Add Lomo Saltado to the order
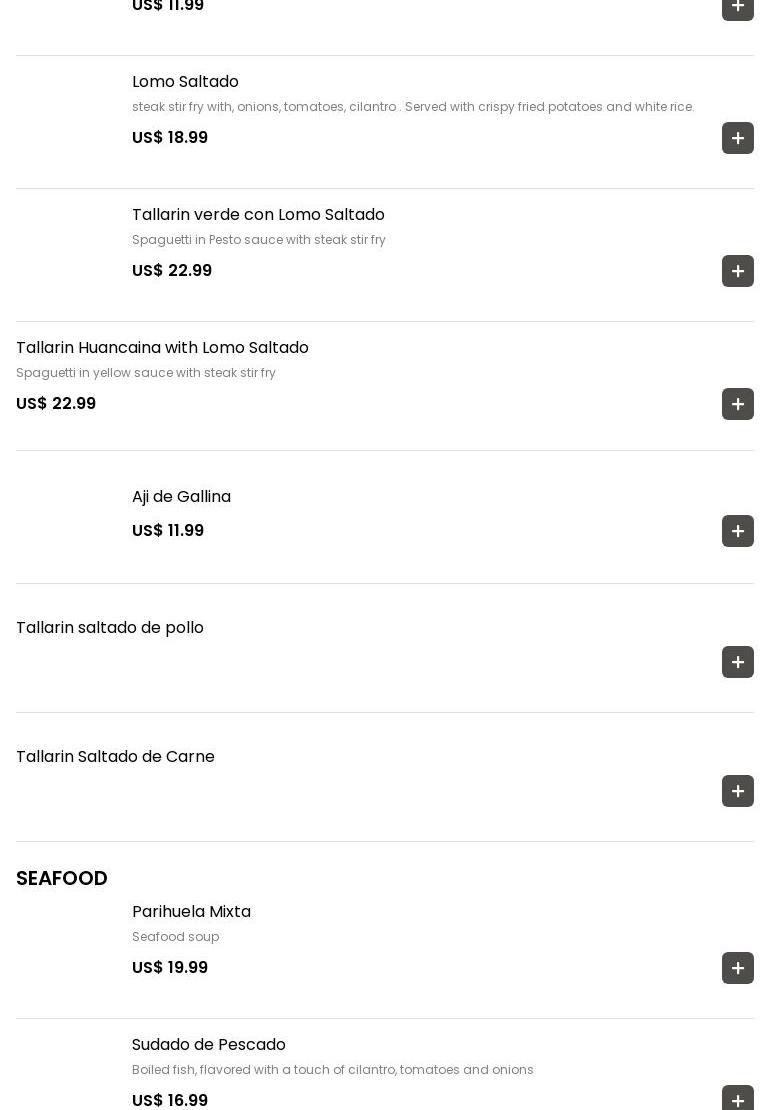Viewport: 770px width, 1110px height. click(x=738, y=138)
